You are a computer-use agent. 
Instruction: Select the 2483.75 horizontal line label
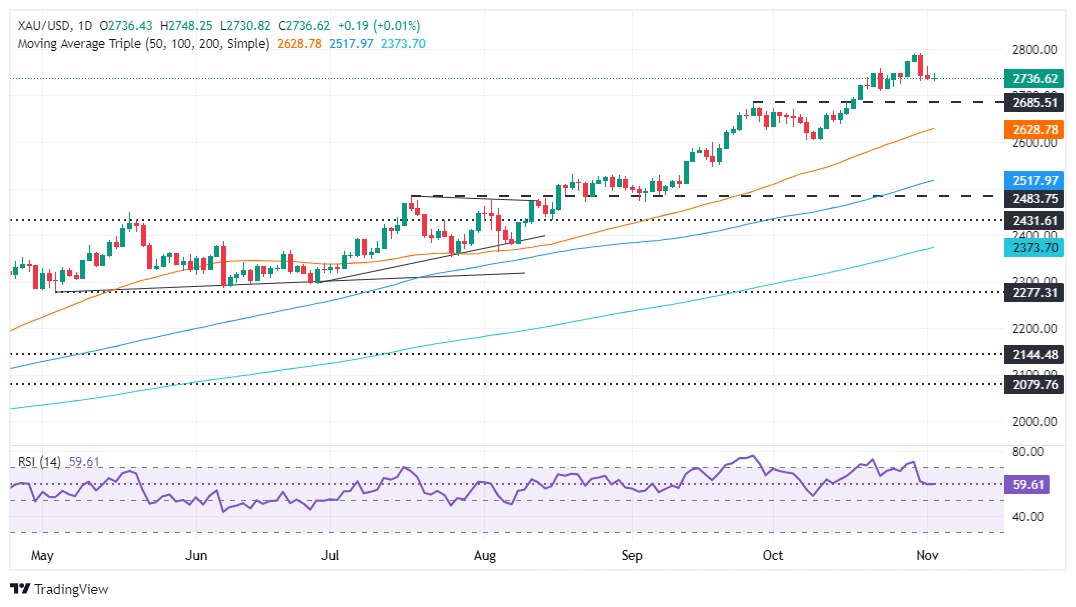(1035, 198)
